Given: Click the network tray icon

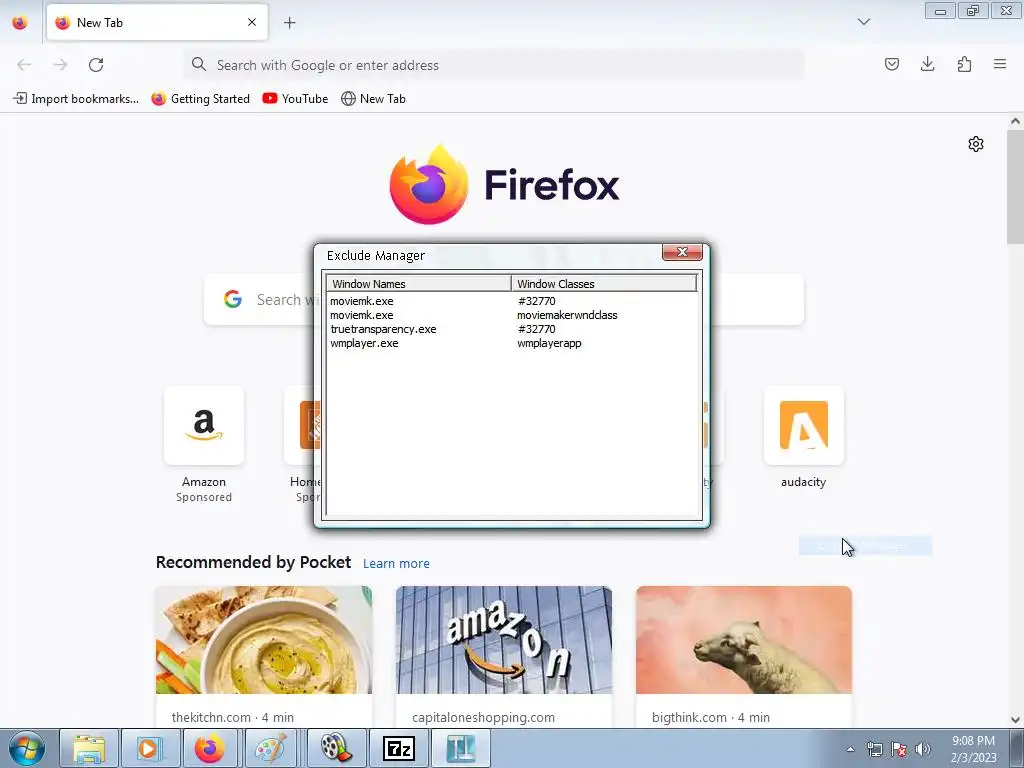Looking at the screenshot, I should (x=874, y=749).
